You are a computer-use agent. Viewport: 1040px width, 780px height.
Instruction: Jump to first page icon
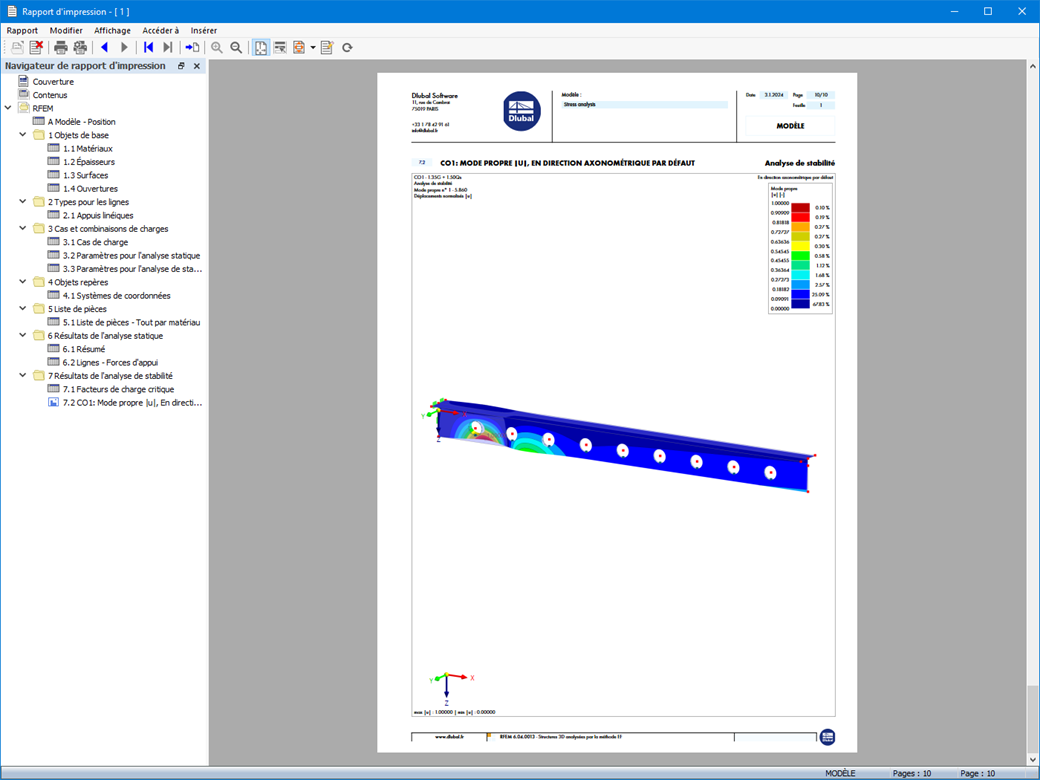click(149, 47)
